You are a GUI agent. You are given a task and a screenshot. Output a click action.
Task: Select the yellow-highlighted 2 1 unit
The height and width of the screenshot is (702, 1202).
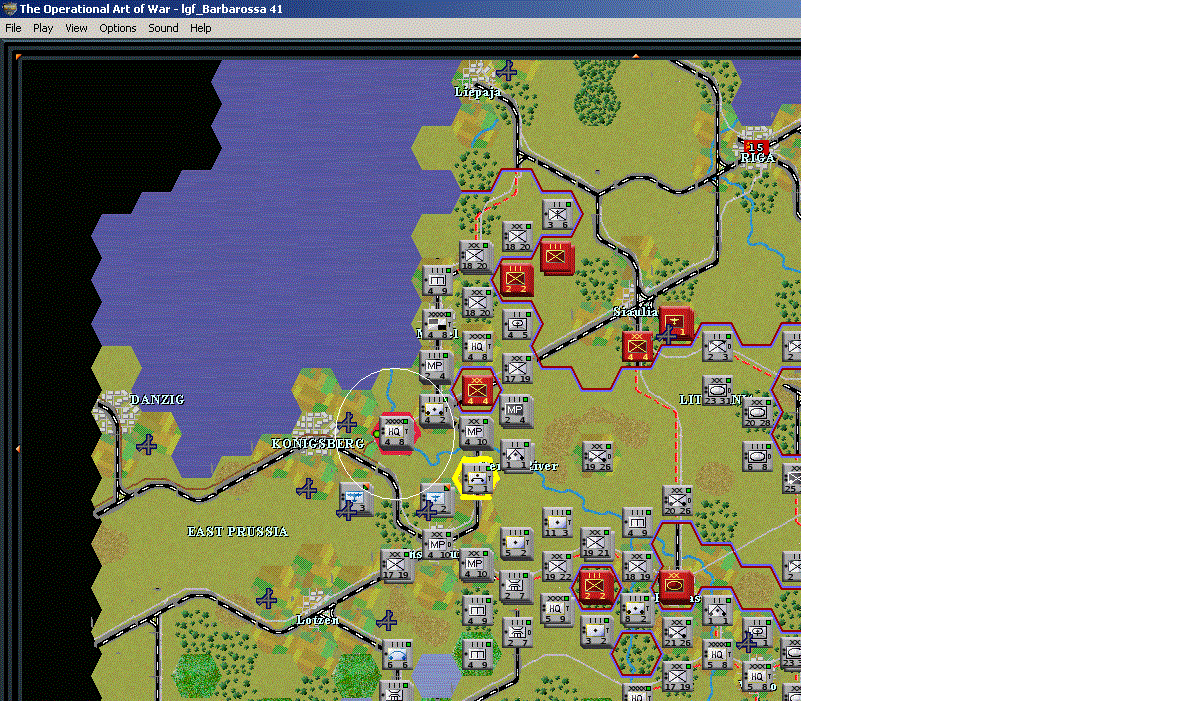477,478
